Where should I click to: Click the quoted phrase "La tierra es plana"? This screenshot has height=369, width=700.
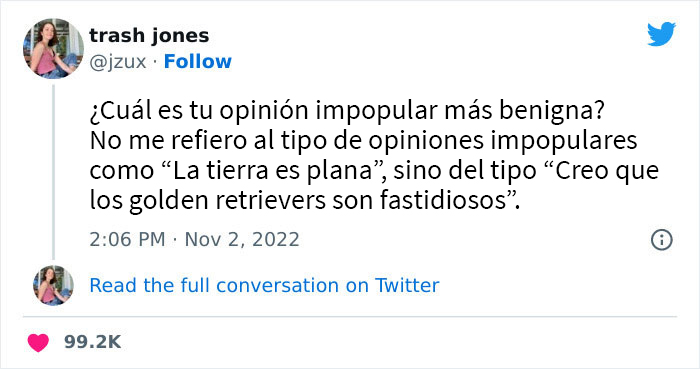click(x=273, y=170)
